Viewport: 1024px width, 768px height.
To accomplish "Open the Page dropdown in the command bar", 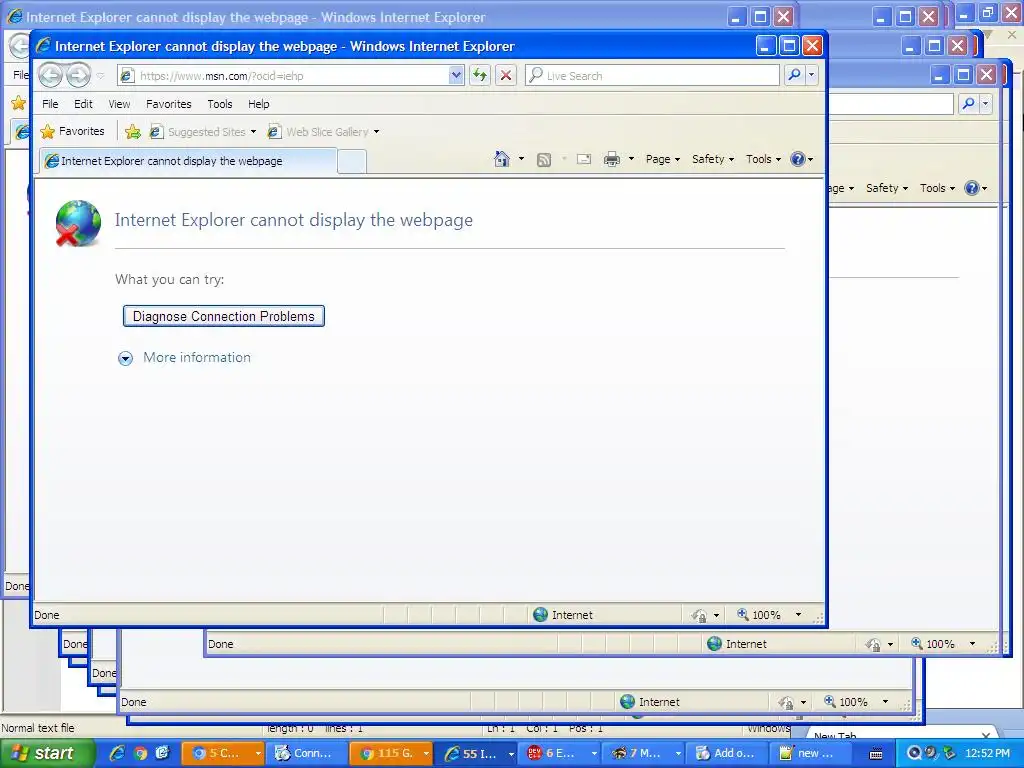I will (x=663, y=159).
